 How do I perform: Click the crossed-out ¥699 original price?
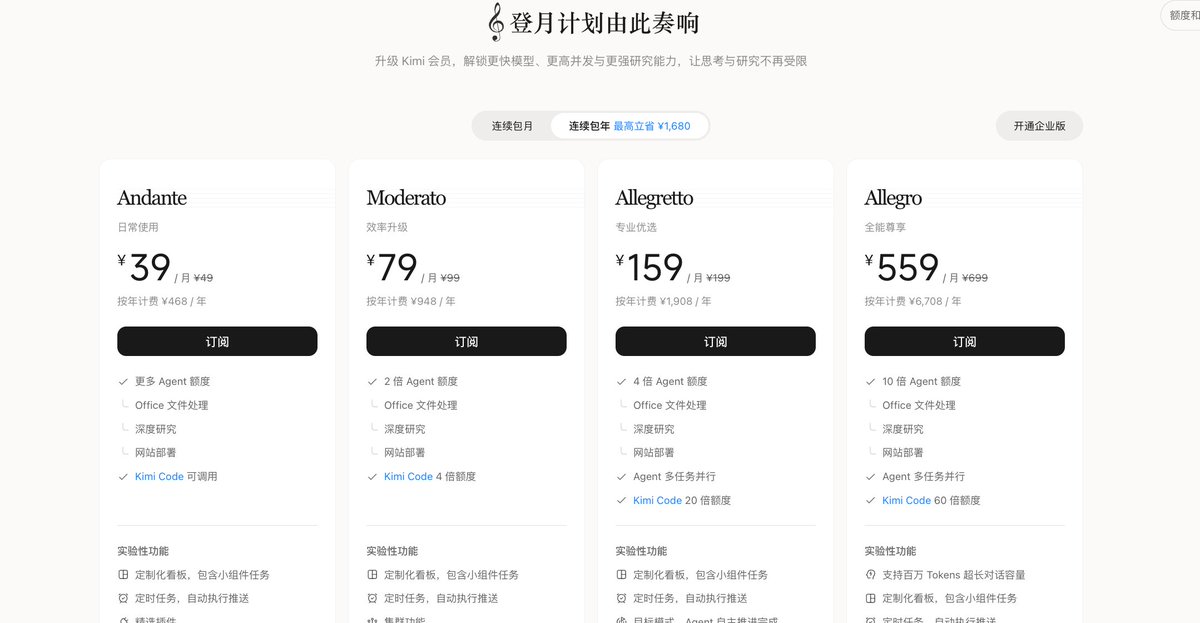pos(974,278)
